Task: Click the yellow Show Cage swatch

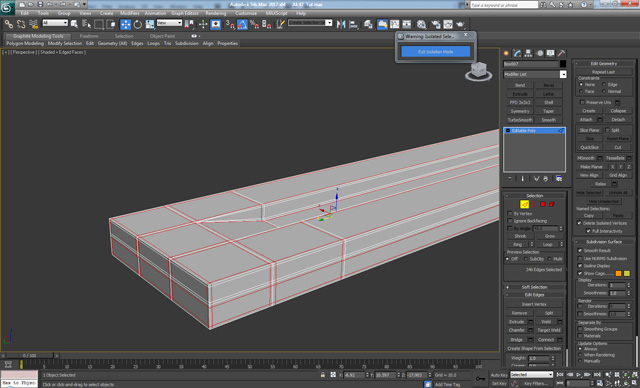Action: click(627, 273)
